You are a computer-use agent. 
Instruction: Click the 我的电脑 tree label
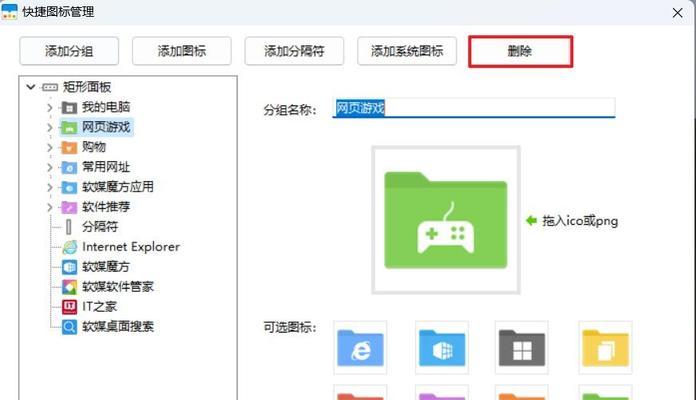[106, 107]
